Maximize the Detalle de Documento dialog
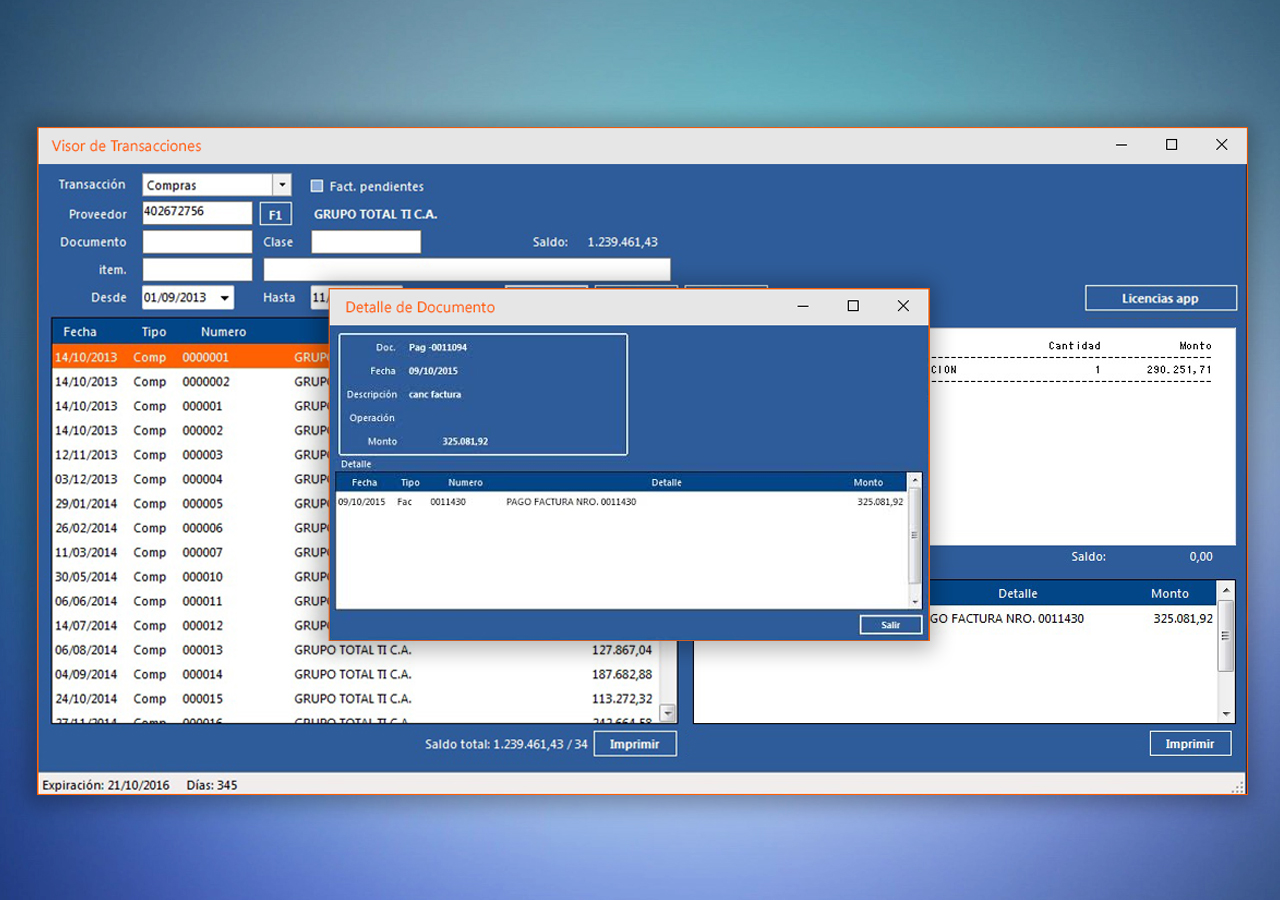The height and width of the screenshot is (900, 1280). [x=853, y=307]
